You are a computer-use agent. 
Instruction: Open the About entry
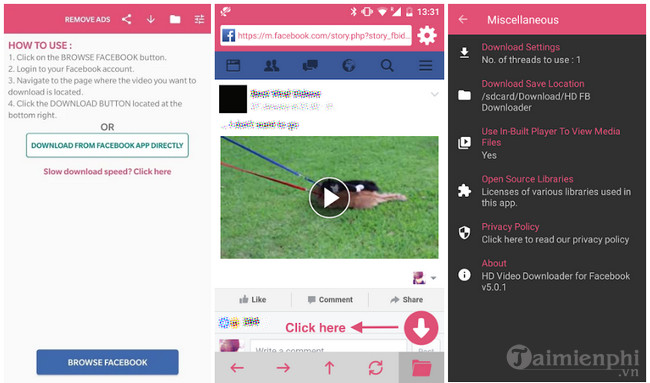point(547,275)
